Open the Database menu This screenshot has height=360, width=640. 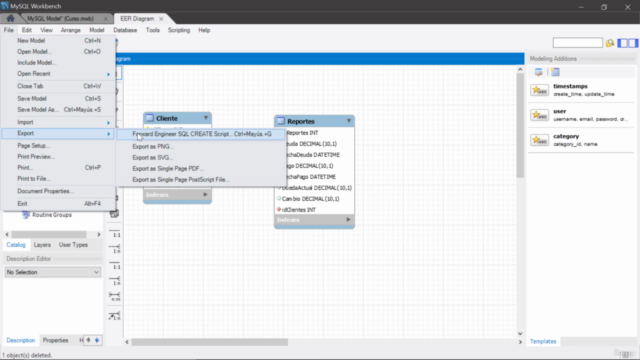[125, 30]
